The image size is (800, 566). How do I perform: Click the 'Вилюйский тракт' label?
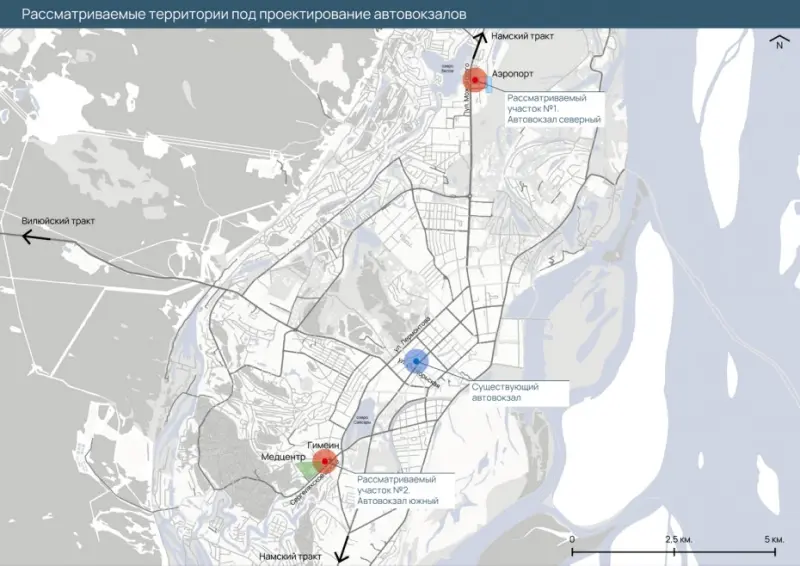point(58,221)
